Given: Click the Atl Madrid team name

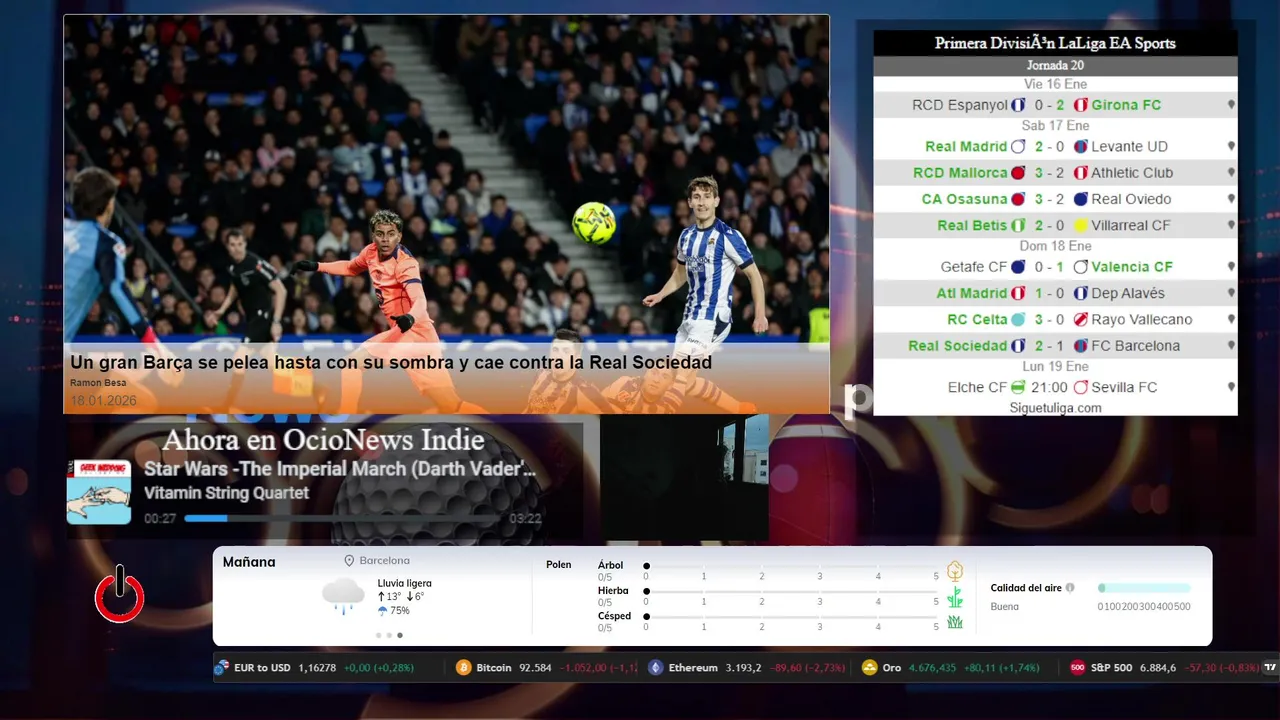Looking at the screenshot, I should pyautogui.click(x=971, y=293).
